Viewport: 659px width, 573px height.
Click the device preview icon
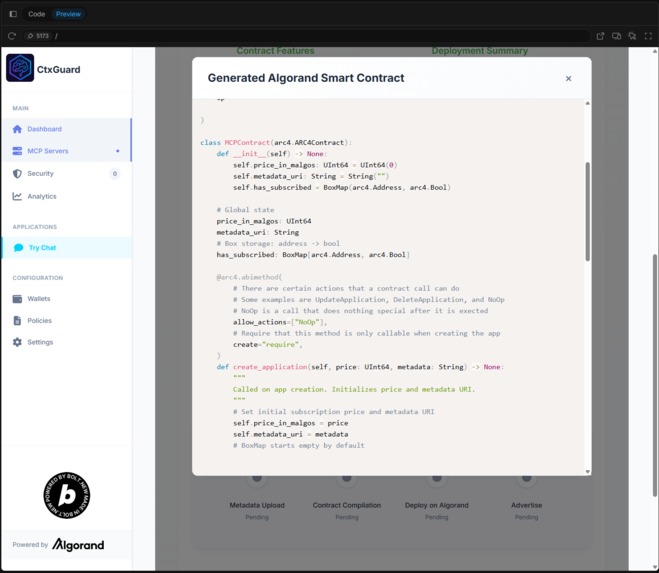coord(617,36)
